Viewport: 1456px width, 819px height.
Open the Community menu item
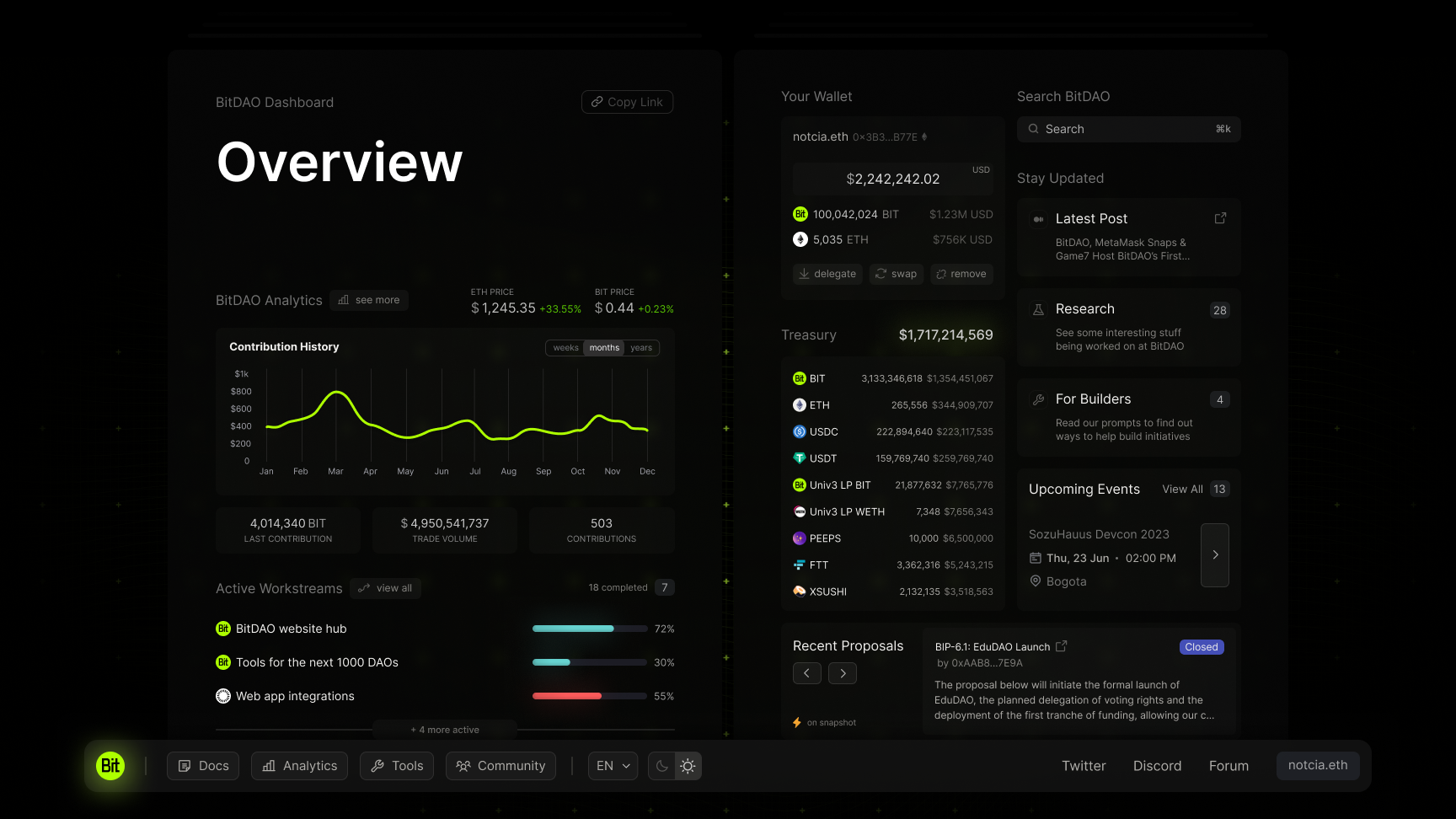coord(500,766)
